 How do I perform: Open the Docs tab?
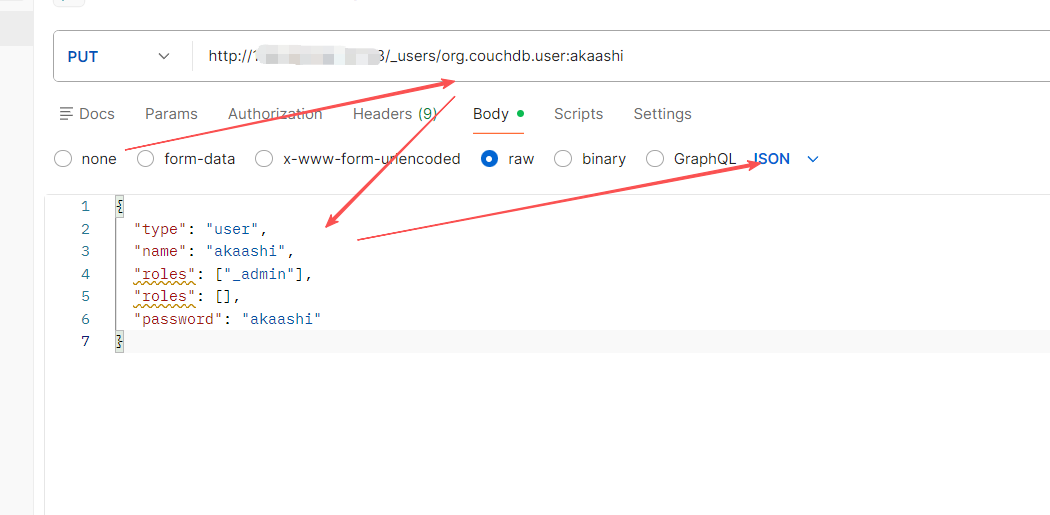pos(87,114)
